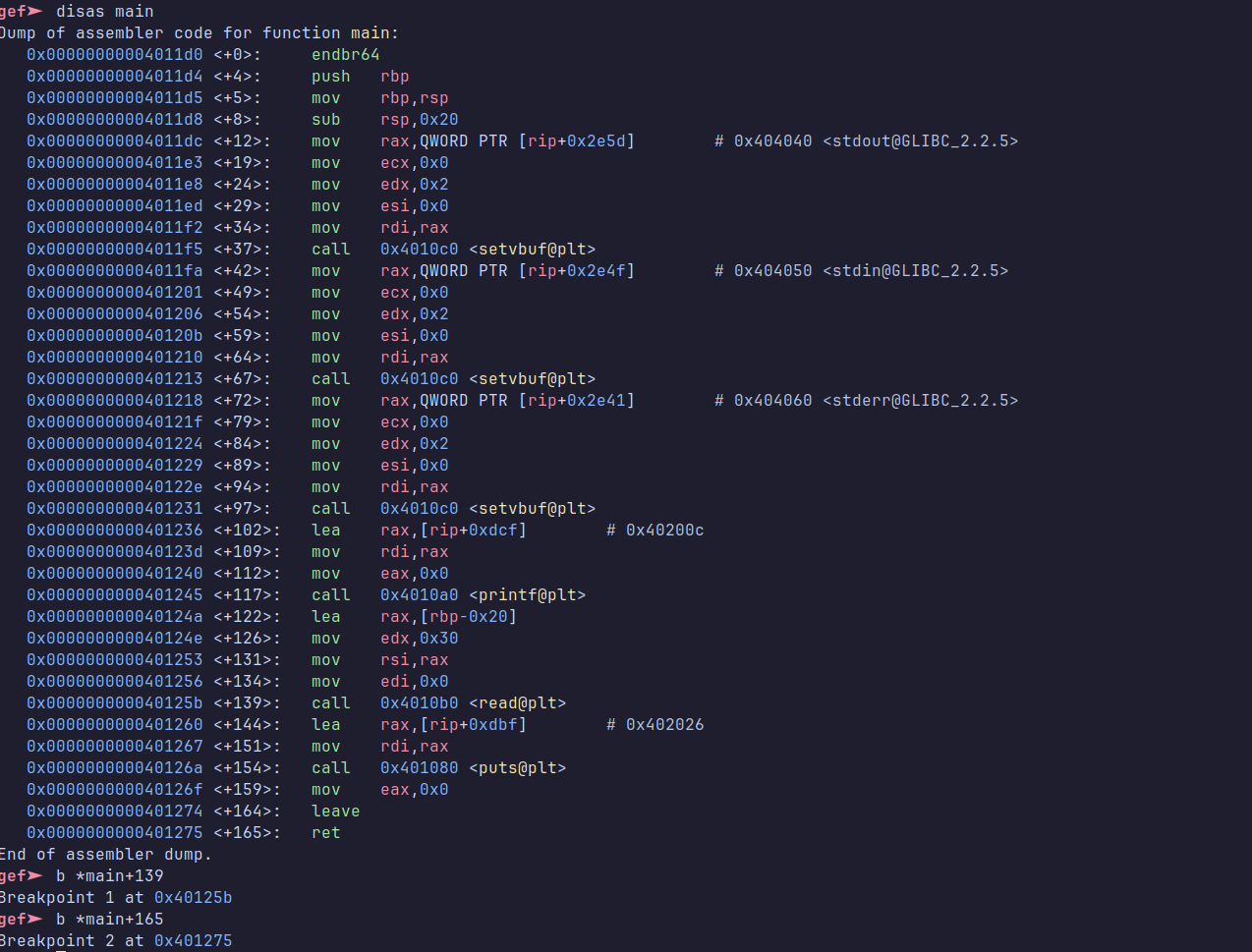Click operand 'rbp,rsp' at offset +5
The image size is (1252, 952).
[415, 97]
